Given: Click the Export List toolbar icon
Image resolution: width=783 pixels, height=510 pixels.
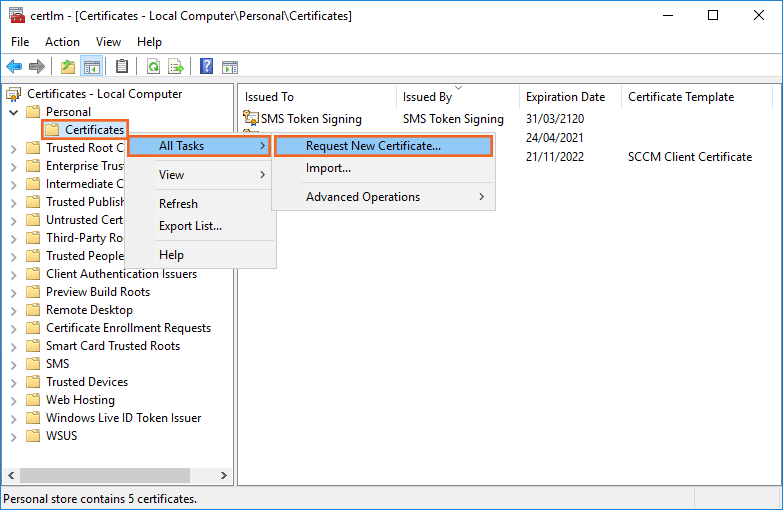Looking at the screenshot, I should pos(176,67).
